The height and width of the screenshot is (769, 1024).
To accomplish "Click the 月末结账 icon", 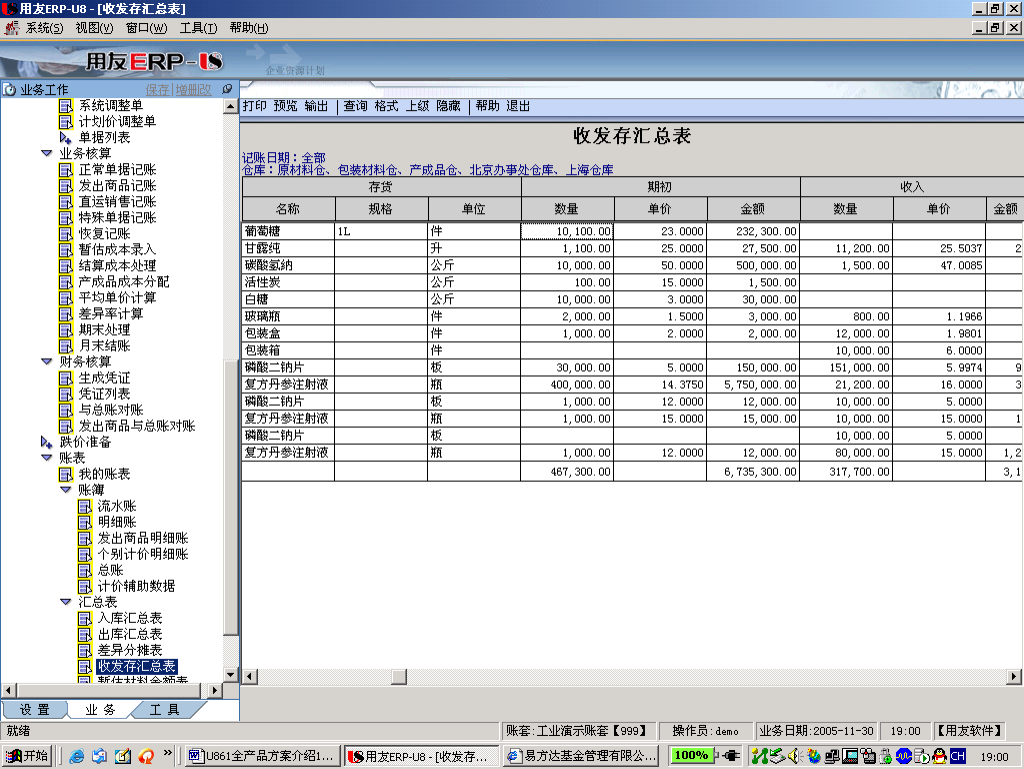I will click(x=66, y=346).
